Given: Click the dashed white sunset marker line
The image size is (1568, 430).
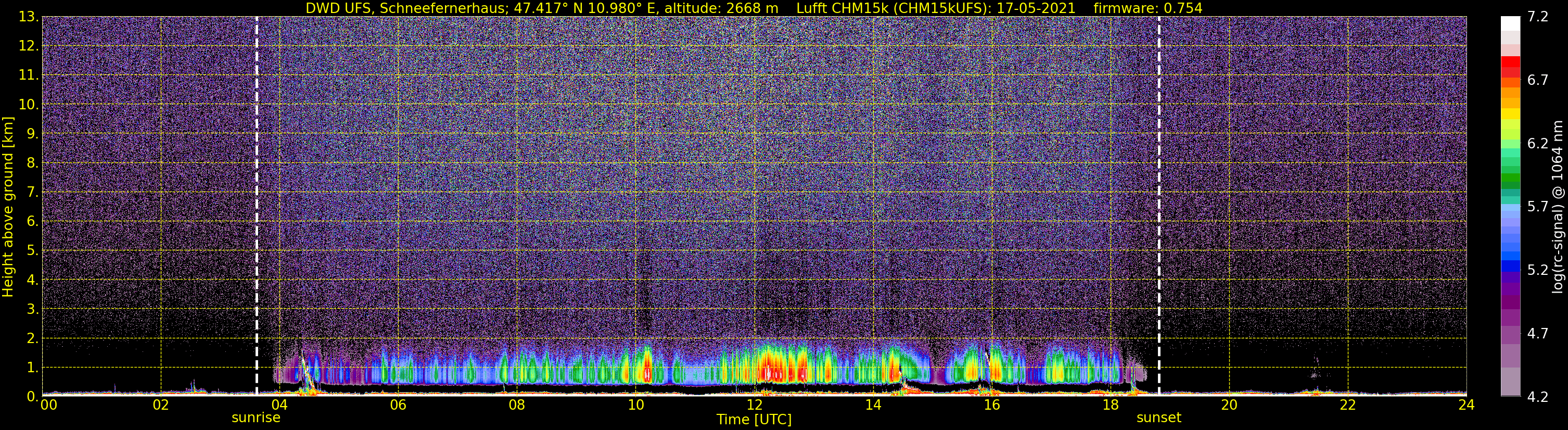Looking at the screenshot, I should [x=1159, y=207].
